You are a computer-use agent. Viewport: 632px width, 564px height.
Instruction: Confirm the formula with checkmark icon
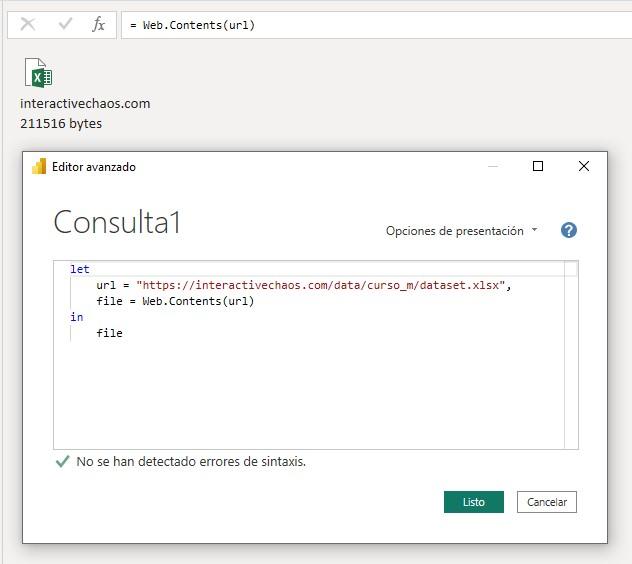pyautogui.click(x=65, y=24)
